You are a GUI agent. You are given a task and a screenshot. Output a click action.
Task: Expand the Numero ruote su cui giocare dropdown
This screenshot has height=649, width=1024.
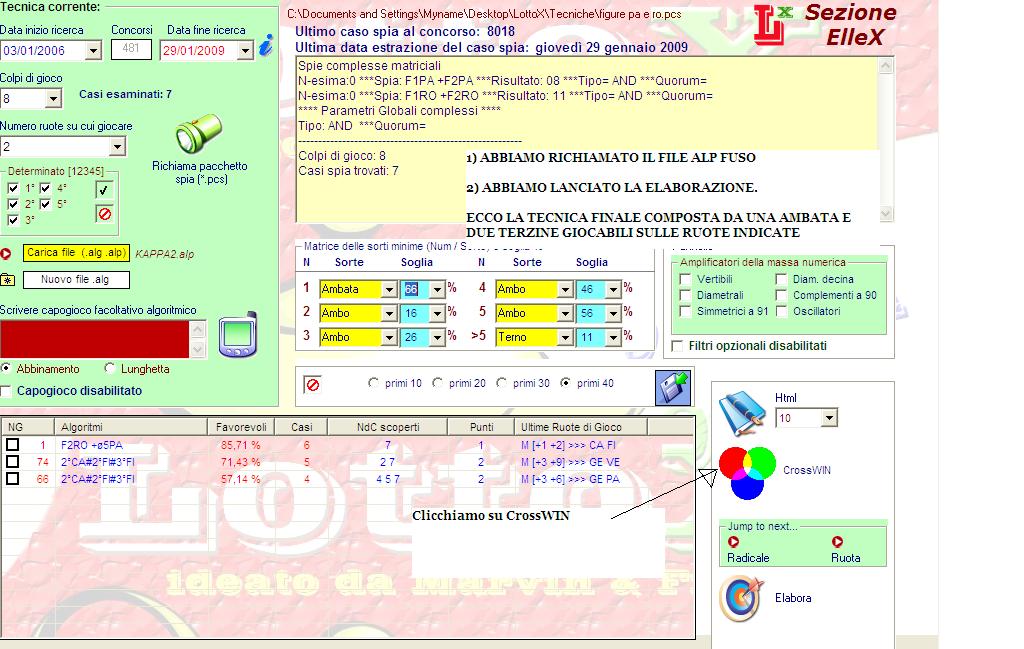click(x=117, y=146)
